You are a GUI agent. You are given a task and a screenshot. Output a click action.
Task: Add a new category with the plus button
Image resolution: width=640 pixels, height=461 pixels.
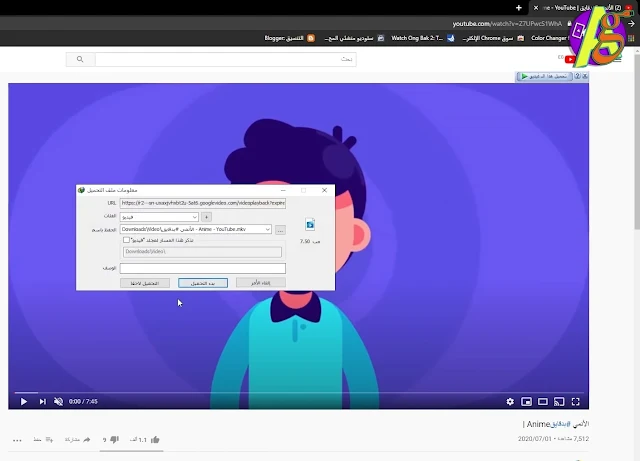pyautogui.click(x=207, y=217)
